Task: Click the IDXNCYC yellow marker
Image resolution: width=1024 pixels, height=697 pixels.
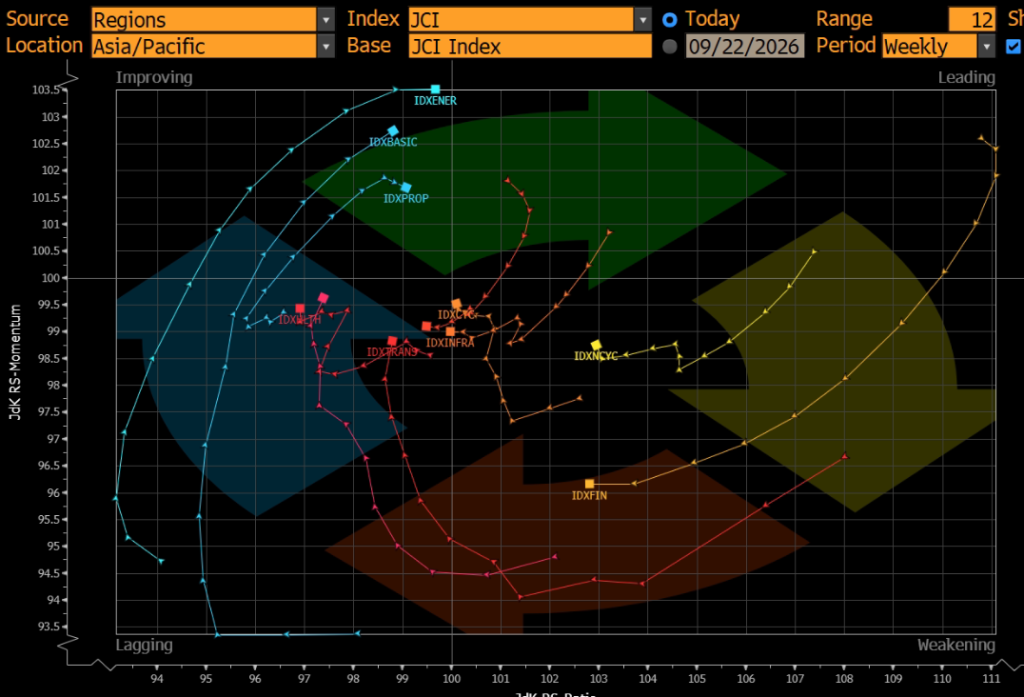Action: tap(596, 345)
